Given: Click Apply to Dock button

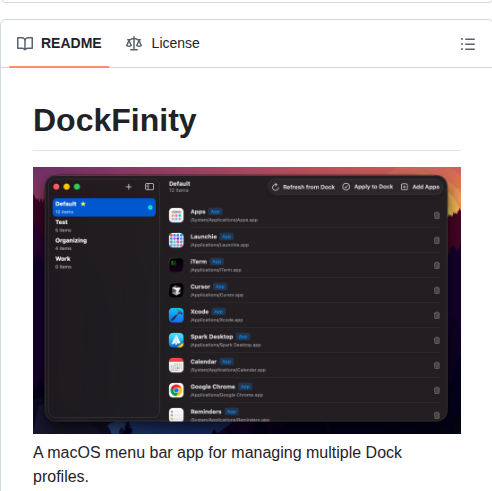Looking at the screenshot, I should (368, 187).
